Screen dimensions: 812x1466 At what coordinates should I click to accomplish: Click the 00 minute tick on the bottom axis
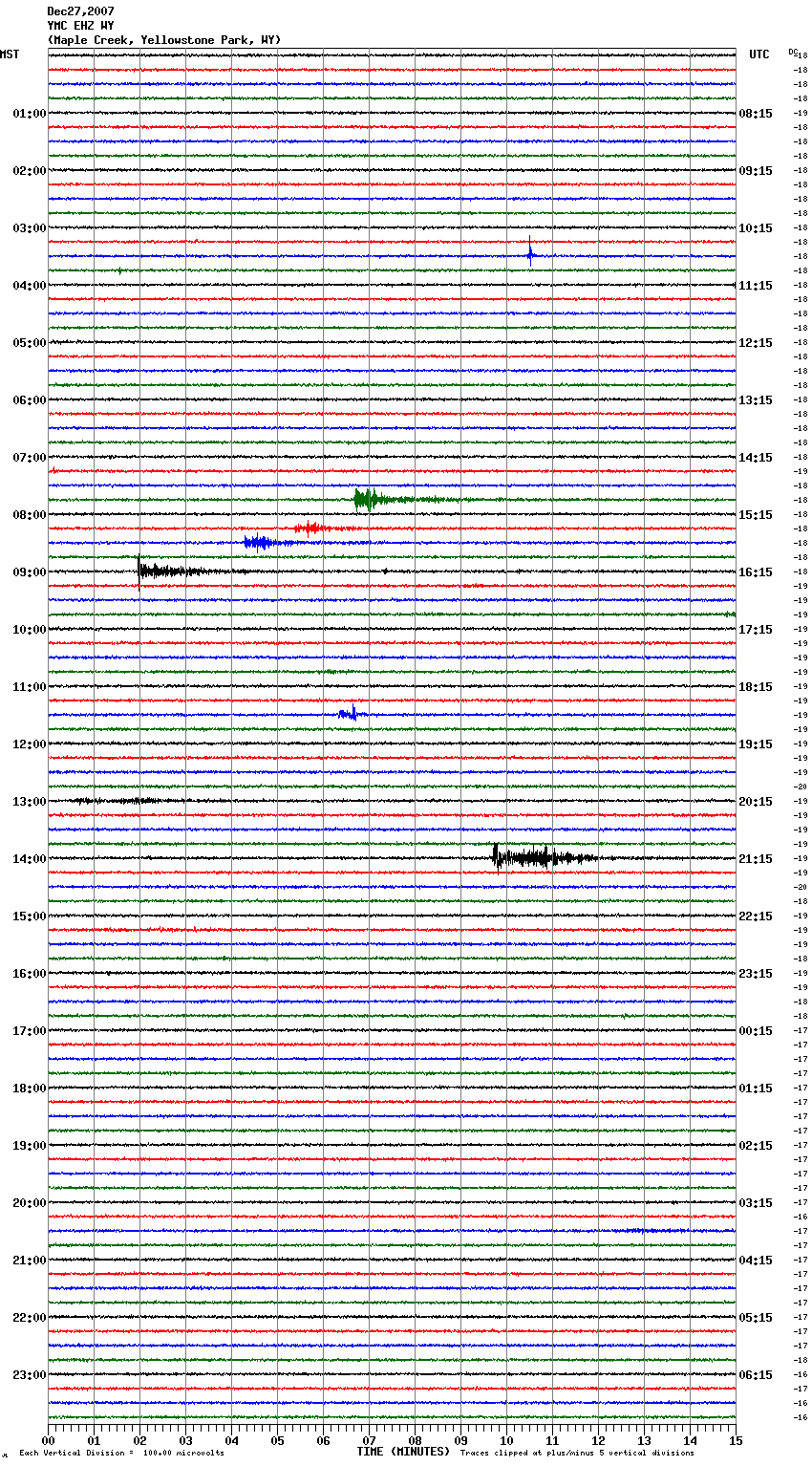[48, 1440]
